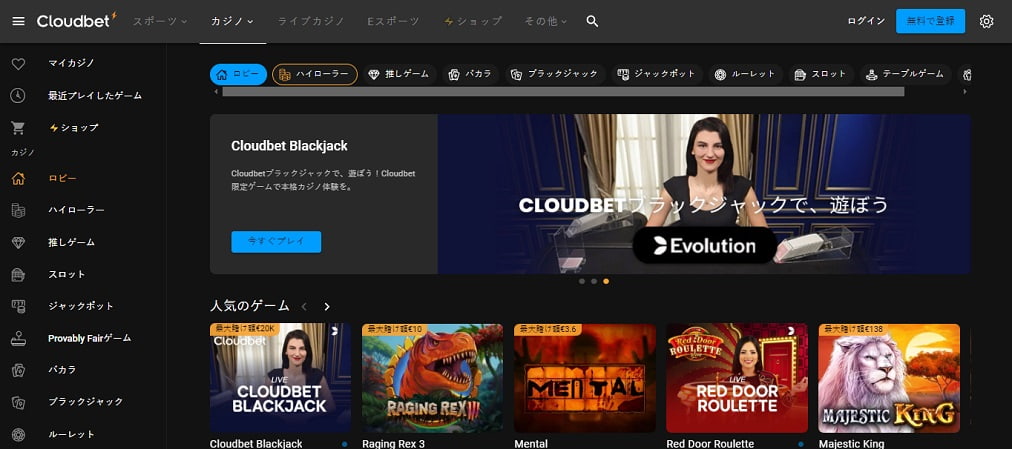Expand the カジノ dropdown menu
Viewport: 1012px width, 449px height.
point(232,21)
